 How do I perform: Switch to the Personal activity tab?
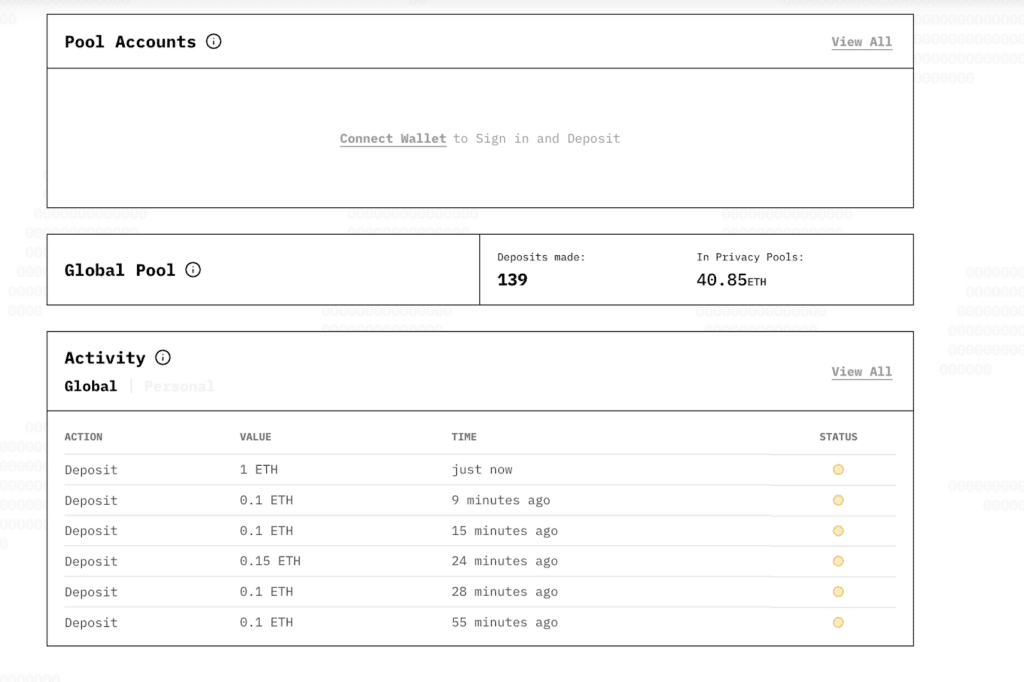(179, 386)
